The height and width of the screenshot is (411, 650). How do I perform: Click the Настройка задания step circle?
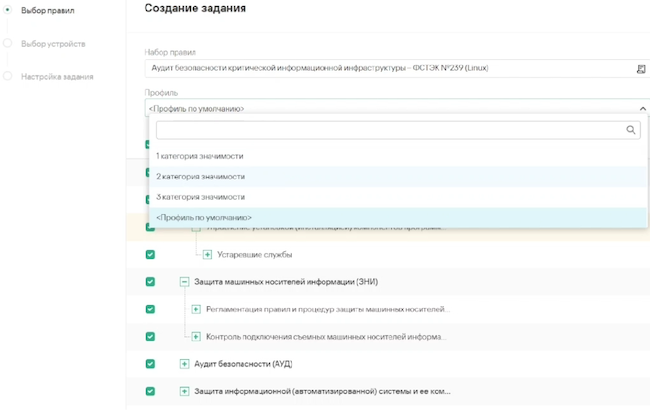coord(8,76)
